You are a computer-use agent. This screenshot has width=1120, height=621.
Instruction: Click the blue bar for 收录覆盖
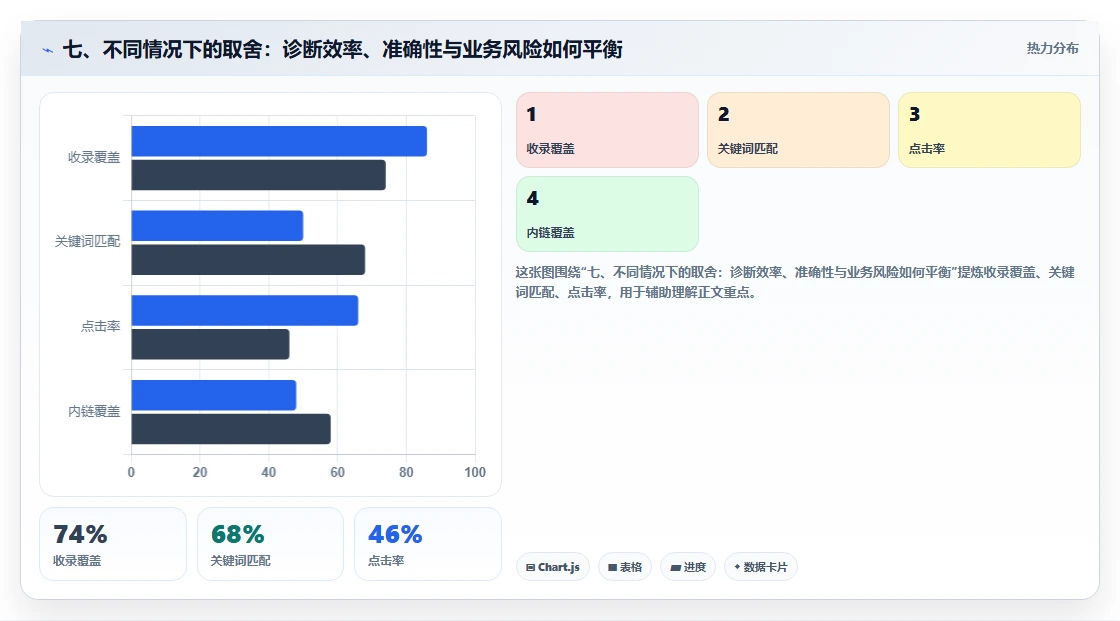pos(279,141)
